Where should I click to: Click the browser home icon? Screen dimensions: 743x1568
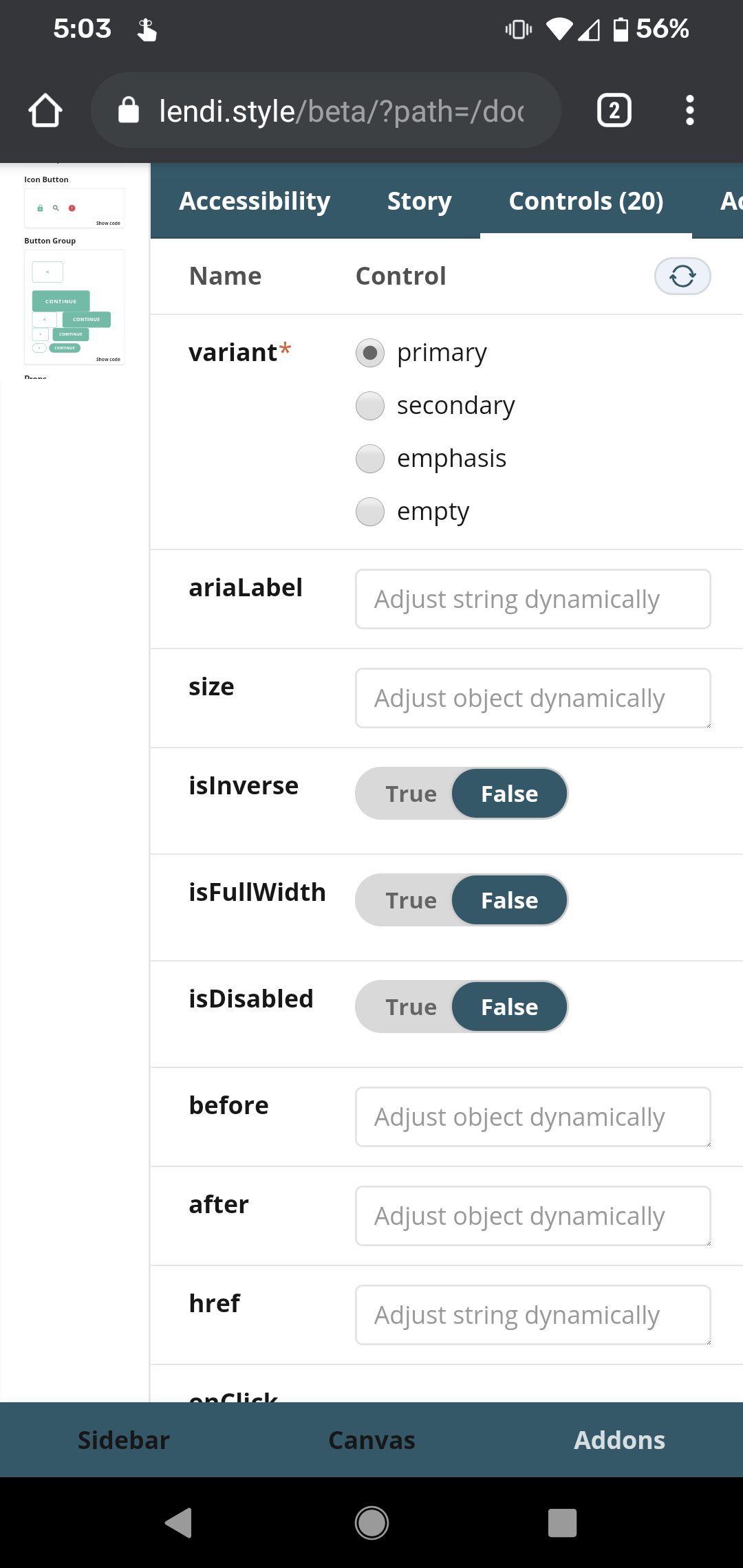[44, 110]
